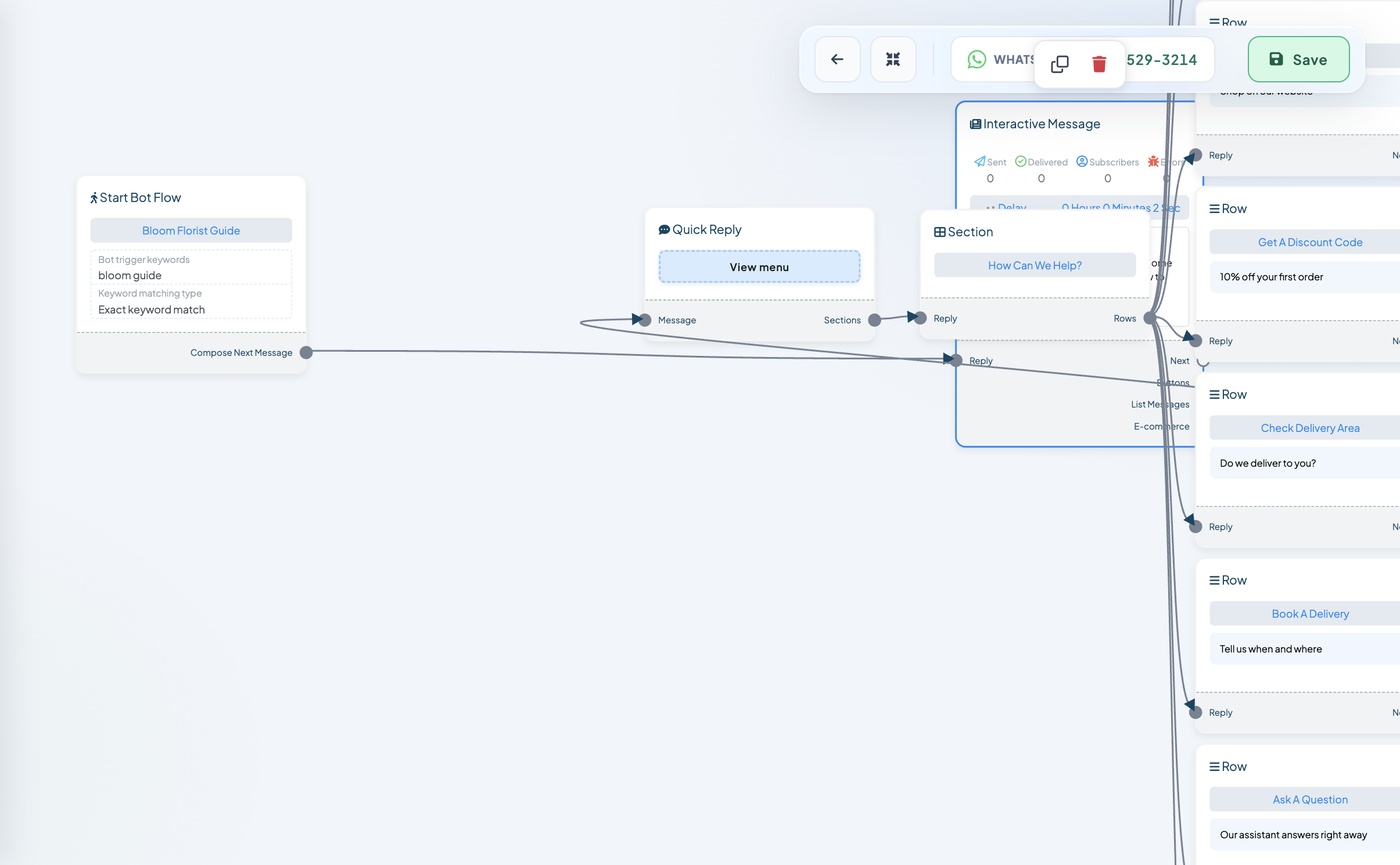Click the Section Rows output connector
1400x865 pixels.
1150,318
